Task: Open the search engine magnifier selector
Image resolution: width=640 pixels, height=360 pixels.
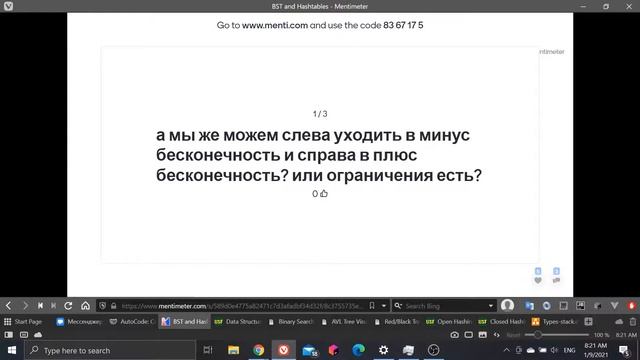Action: (398, 306)
